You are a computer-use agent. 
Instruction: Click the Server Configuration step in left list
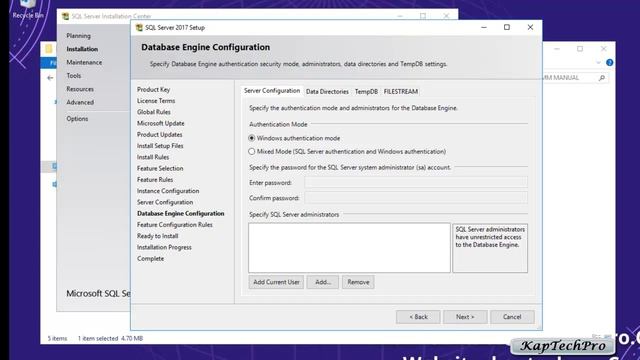165,202
